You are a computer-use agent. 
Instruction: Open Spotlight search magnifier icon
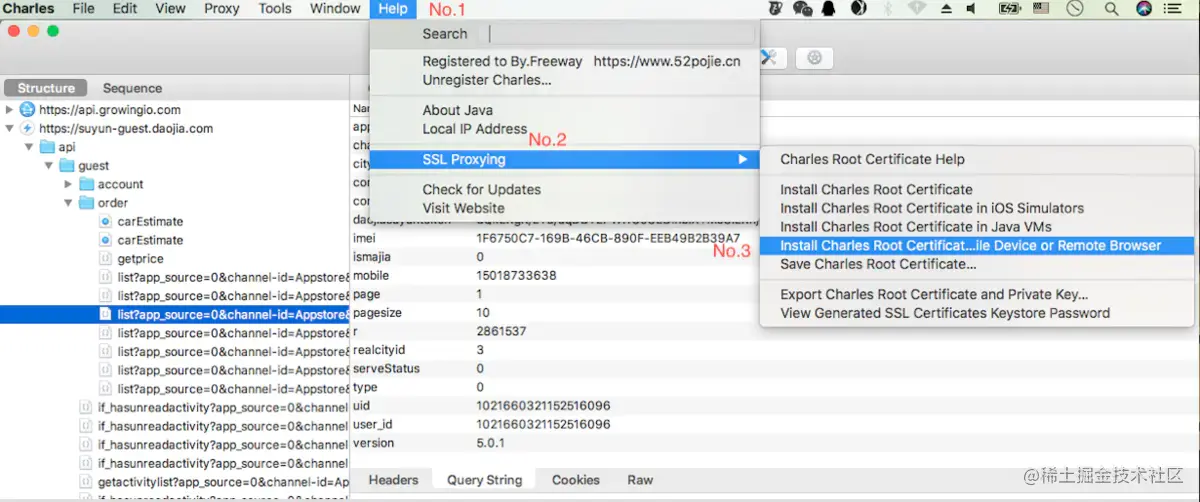[x=1112, y=9]
